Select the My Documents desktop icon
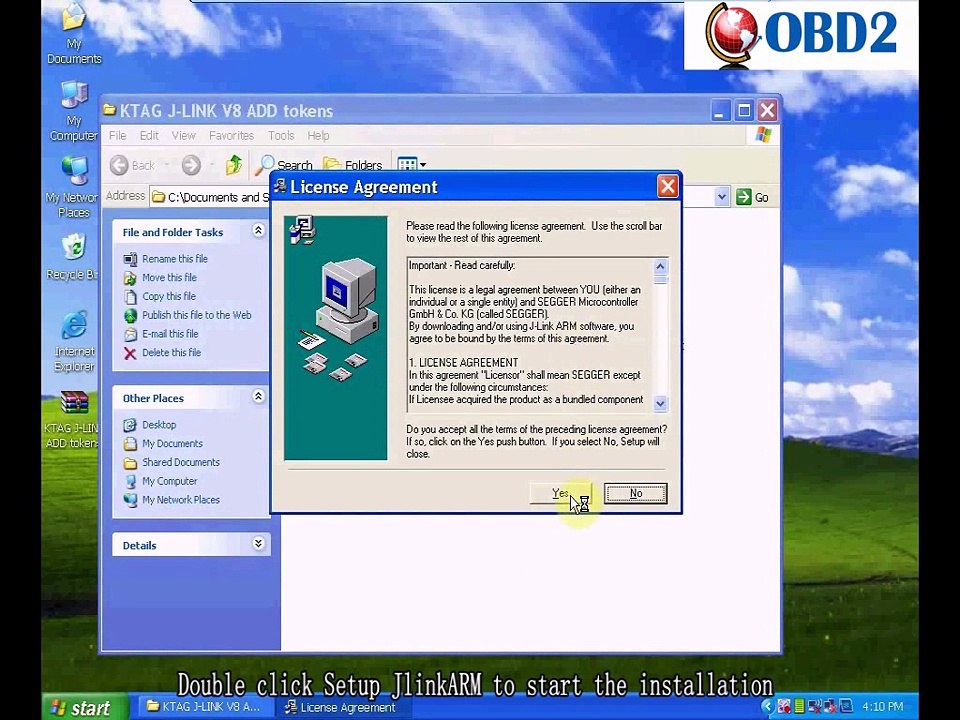This screenshot has width=960, height=720. (73, 32)
